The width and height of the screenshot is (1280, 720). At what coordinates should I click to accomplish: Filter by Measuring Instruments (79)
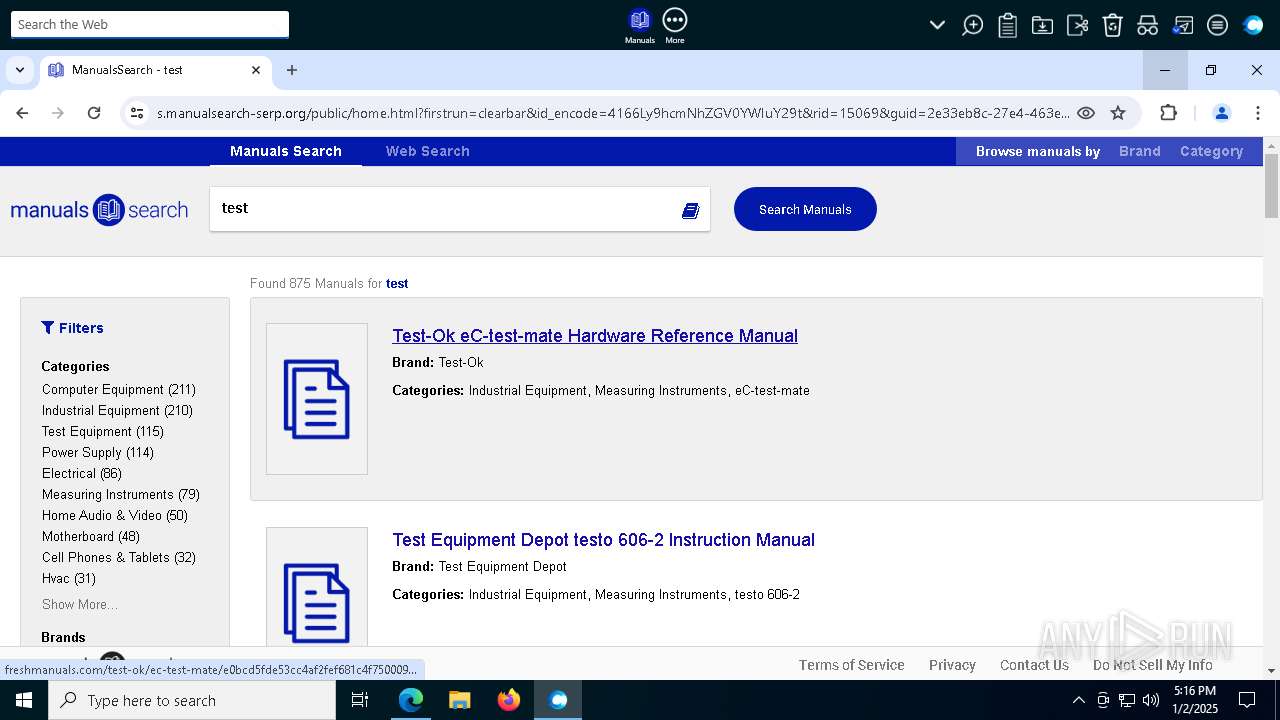click(x=121, y=494)
